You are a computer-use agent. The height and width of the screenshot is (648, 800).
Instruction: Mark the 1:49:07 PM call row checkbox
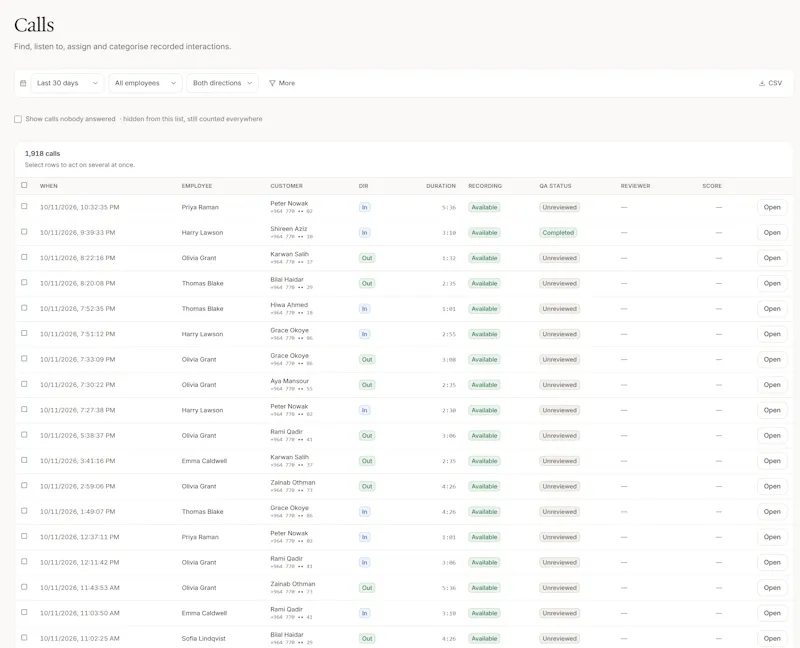24,511
